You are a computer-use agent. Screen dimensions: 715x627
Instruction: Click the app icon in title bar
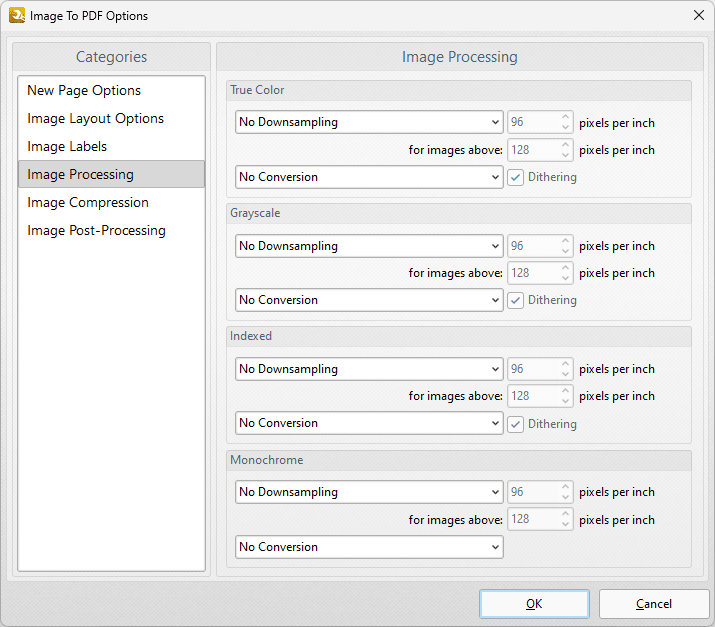pyautogui.click(x=16, y=15)
